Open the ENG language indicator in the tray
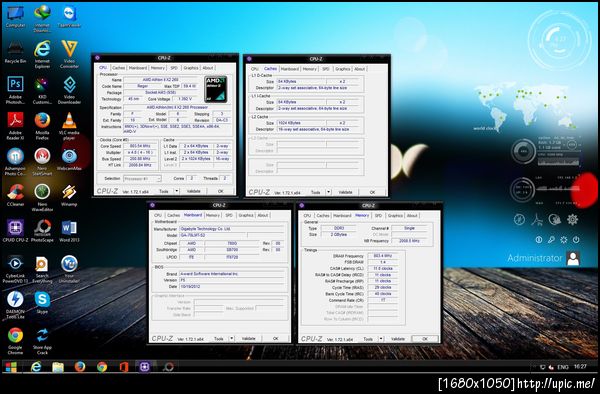The image size is (600, 394). (562, 367)
